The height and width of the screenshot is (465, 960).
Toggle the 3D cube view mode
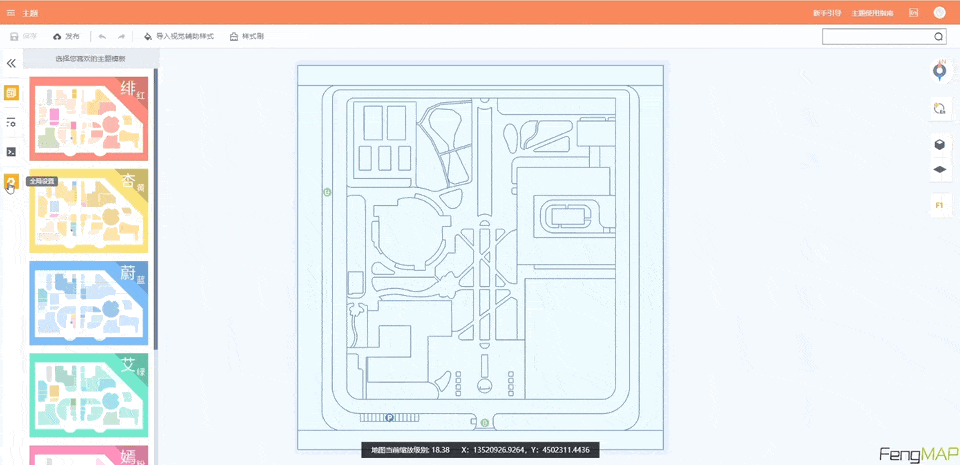coord(939,144)
